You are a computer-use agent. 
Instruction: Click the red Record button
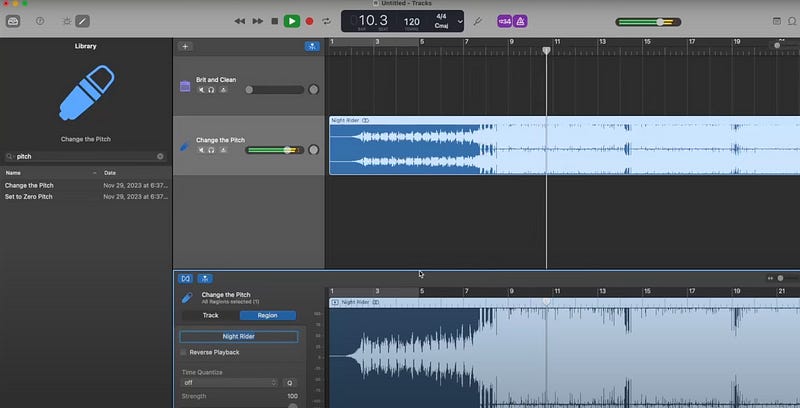pos(309,20)
